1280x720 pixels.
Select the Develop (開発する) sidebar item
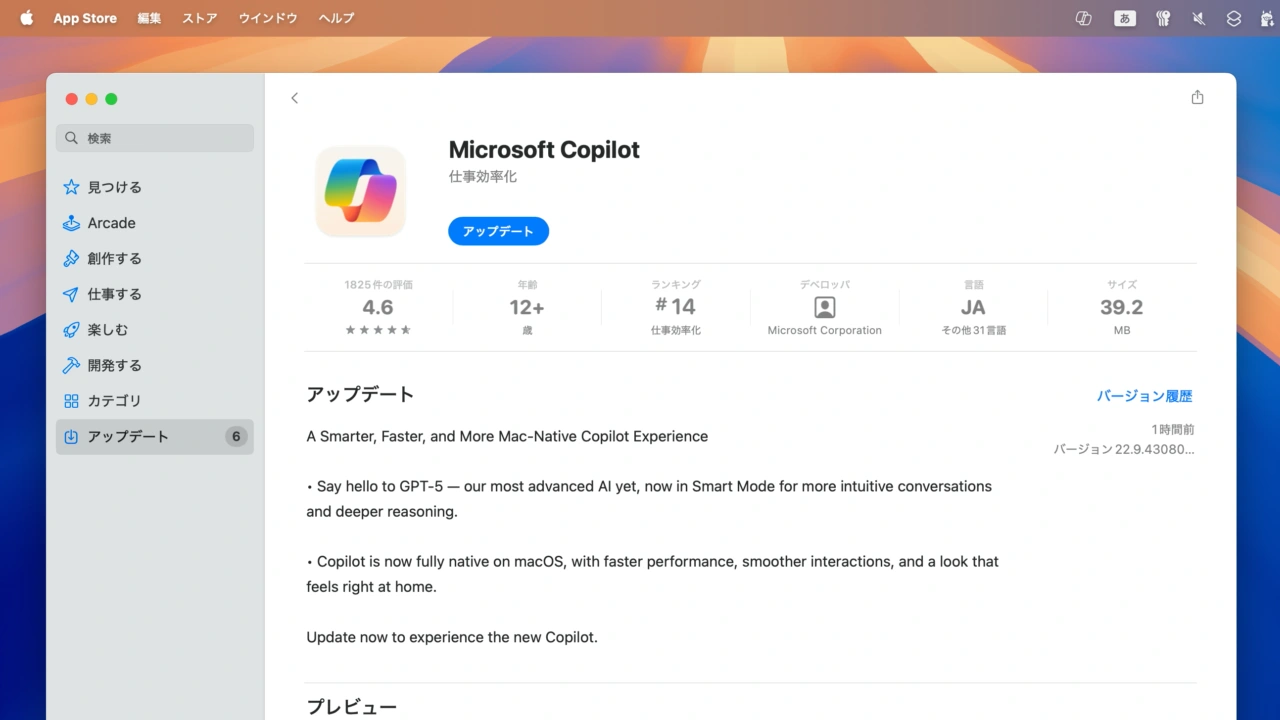(x=114, y=365)
